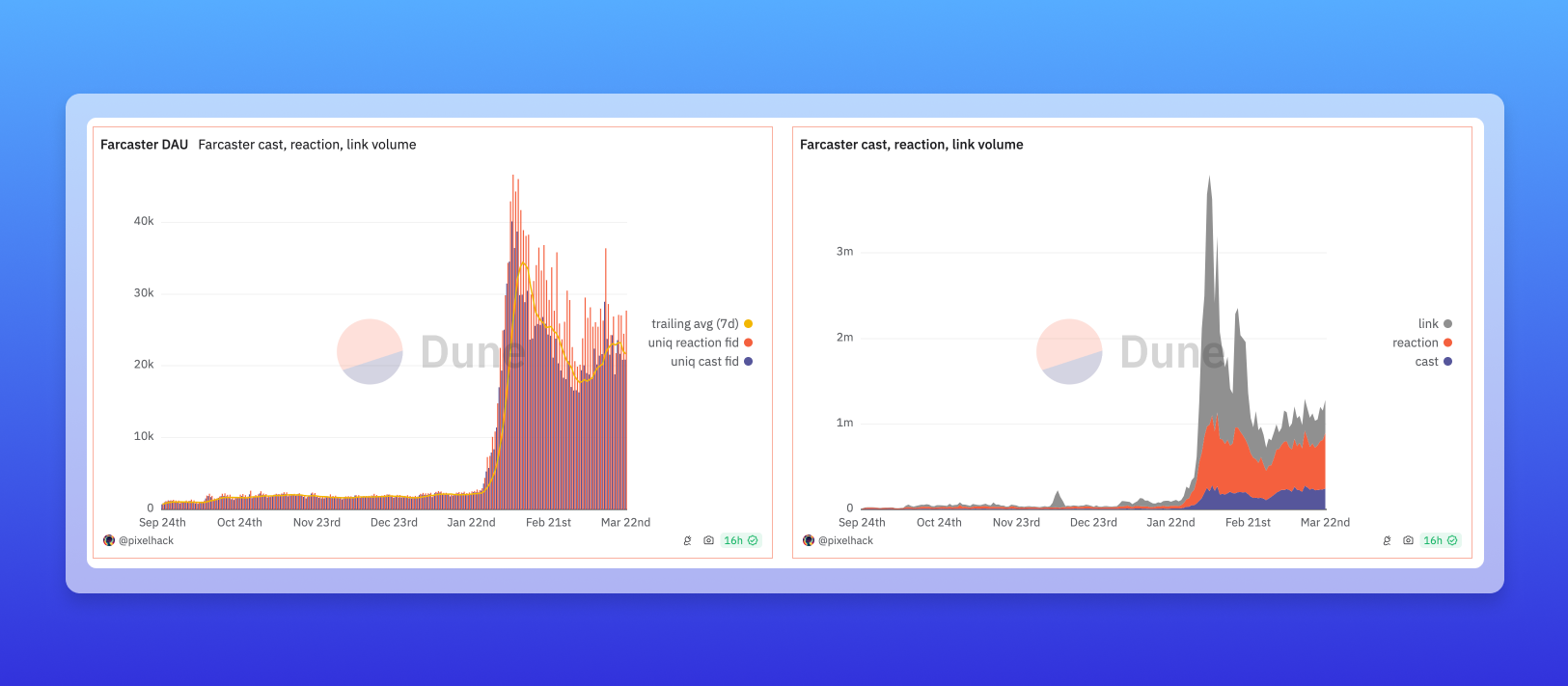1568x686 pixels.
Task: Click Oct 24th label on the volume chart
Action: 939,523
